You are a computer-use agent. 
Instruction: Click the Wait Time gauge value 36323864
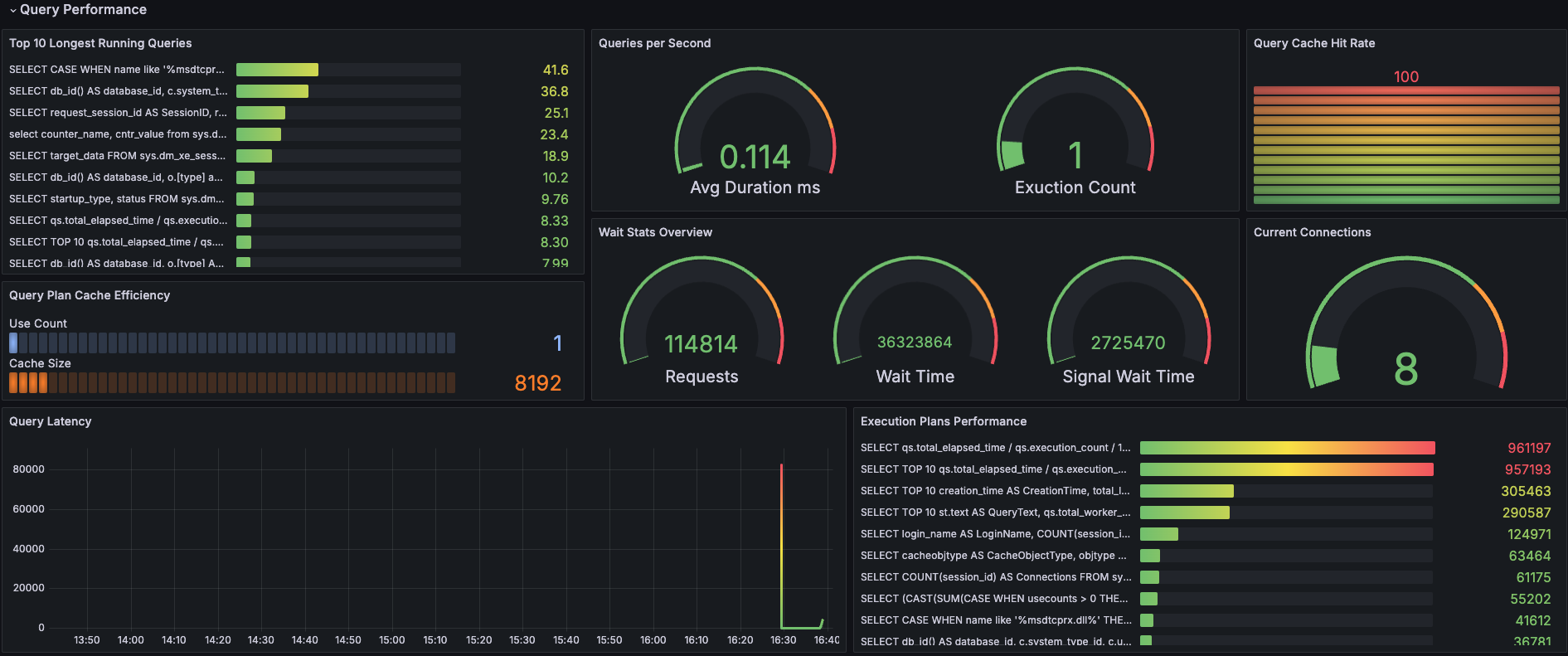915,343
